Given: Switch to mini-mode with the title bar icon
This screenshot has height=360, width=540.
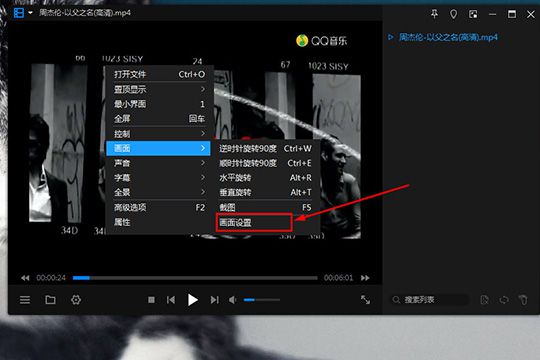Looking at the screenshot, I should (473, 14).
